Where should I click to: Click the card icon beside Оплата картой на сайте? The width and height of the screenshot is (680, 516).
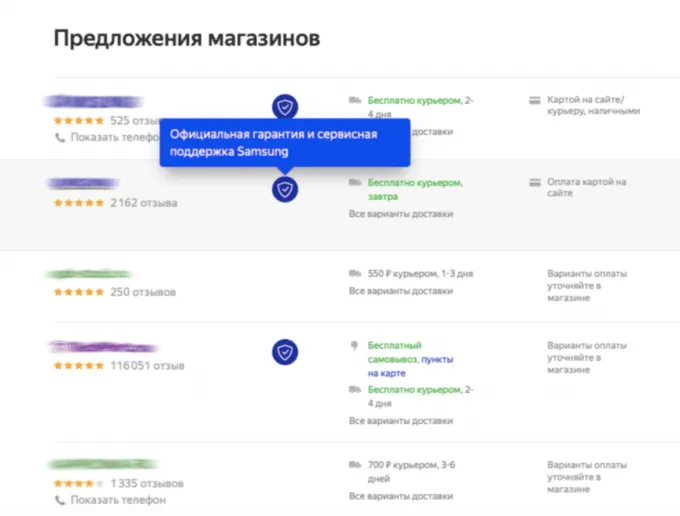coord(534,183)
